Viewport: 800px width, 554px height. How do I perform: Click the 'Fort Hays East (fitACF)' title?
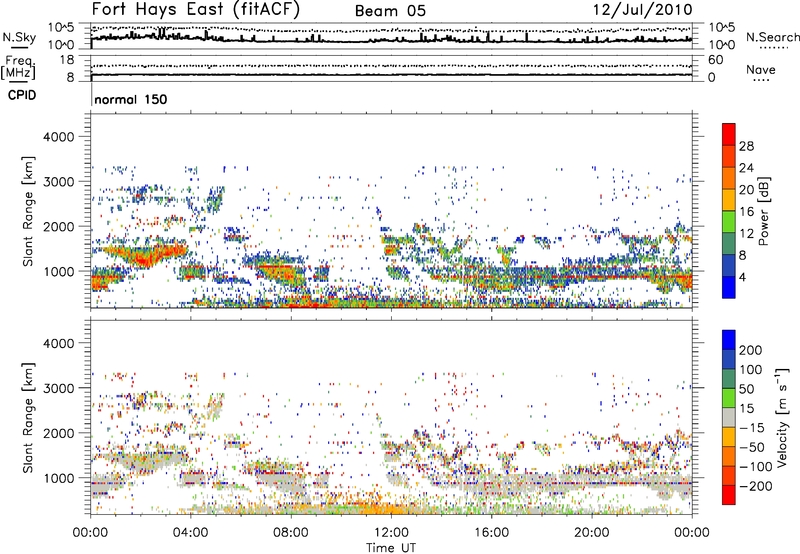(x=196, y=10)
